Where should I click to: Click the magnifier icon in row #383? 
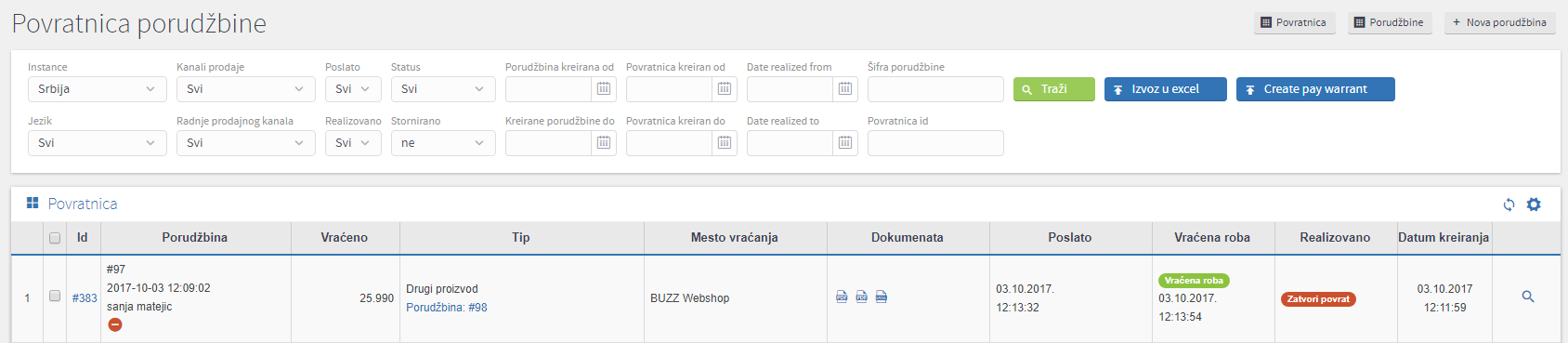pyautogui.click(x=1528, y=297)
